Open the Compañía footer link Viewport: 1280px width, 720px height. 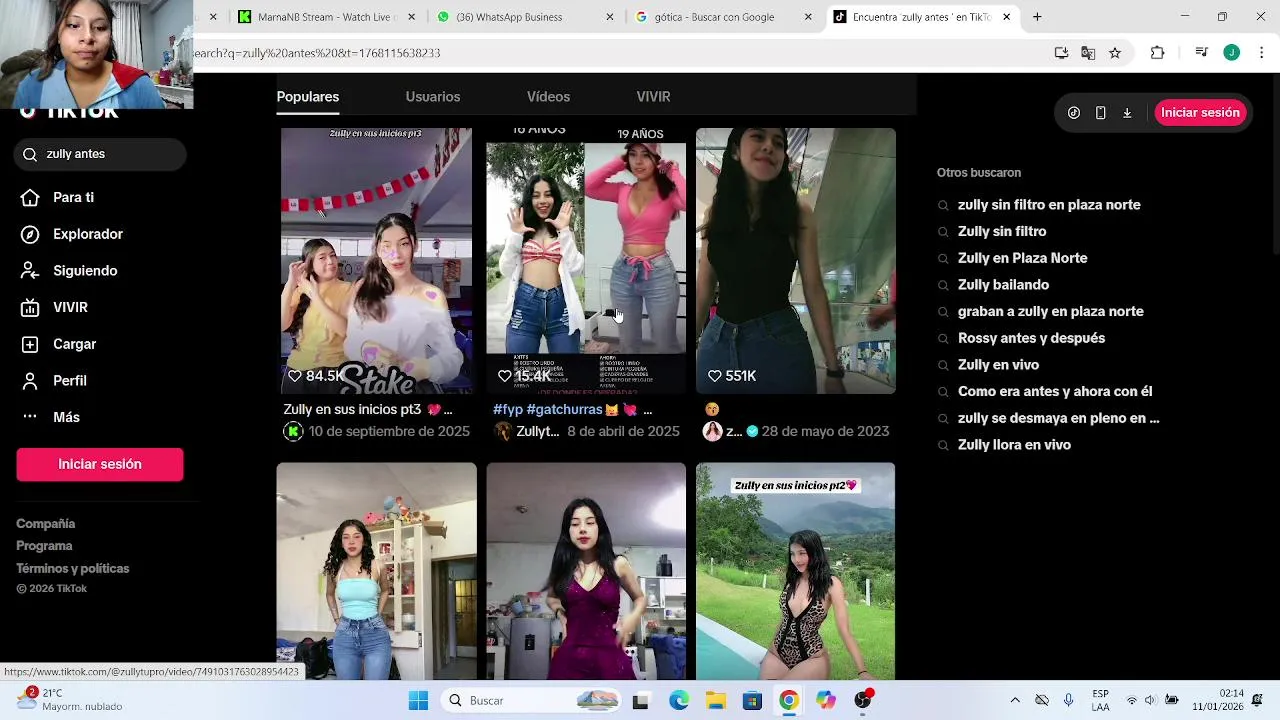pos(45,524)
